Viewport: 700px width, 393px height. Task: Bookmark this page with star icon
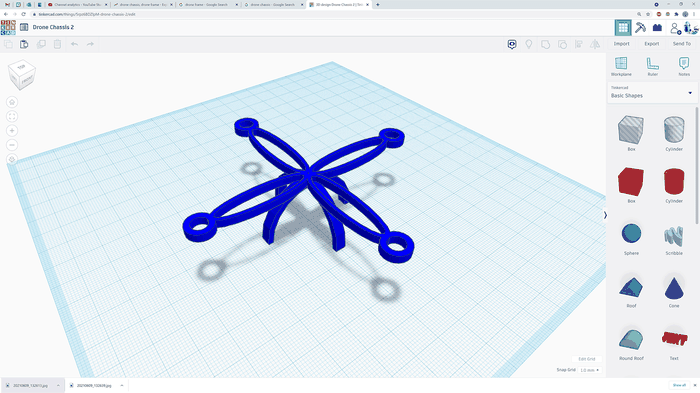(x=648, y=14)
